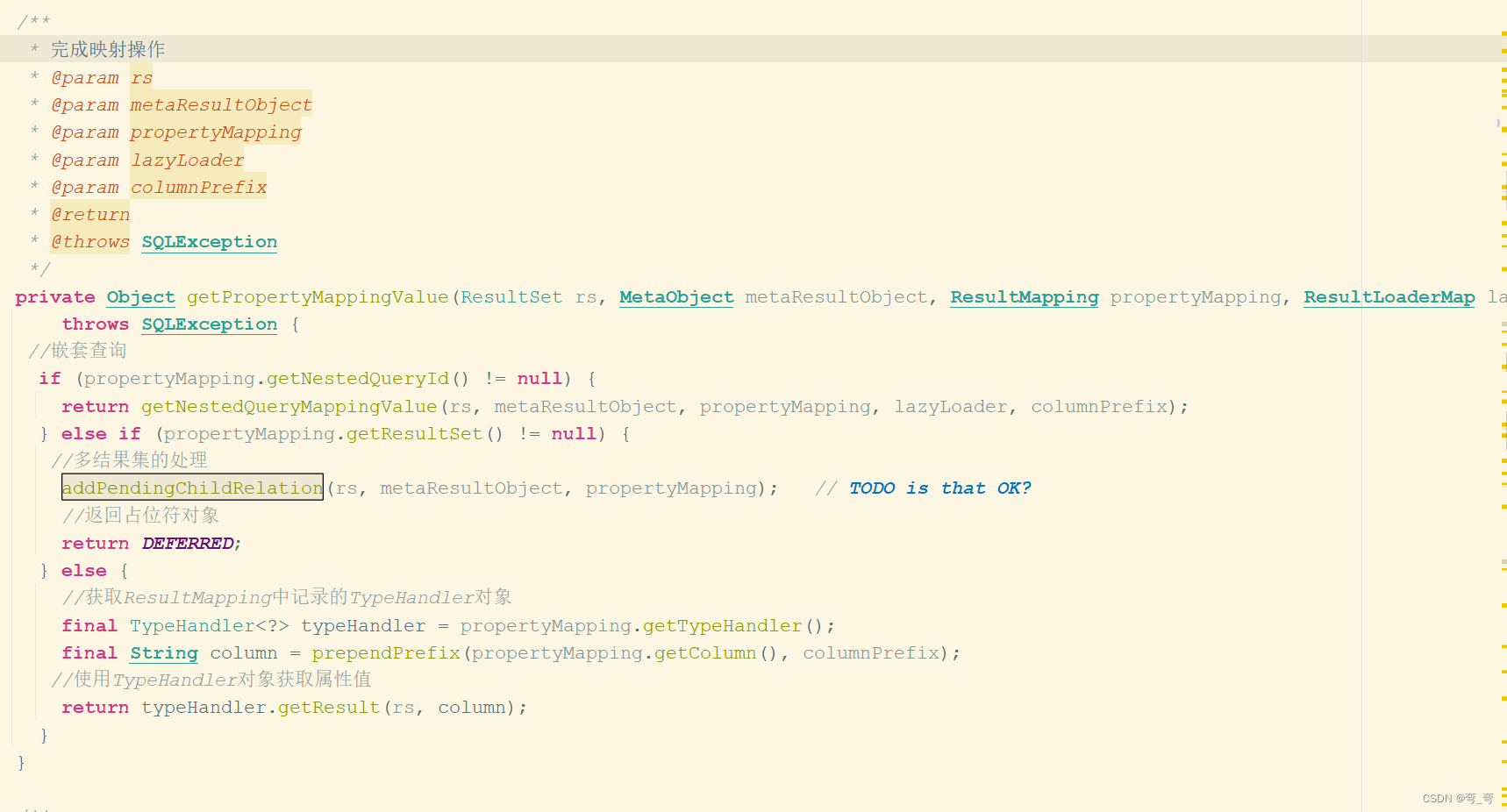Click the @param lazyLoader doc tag

coord(147,160)
